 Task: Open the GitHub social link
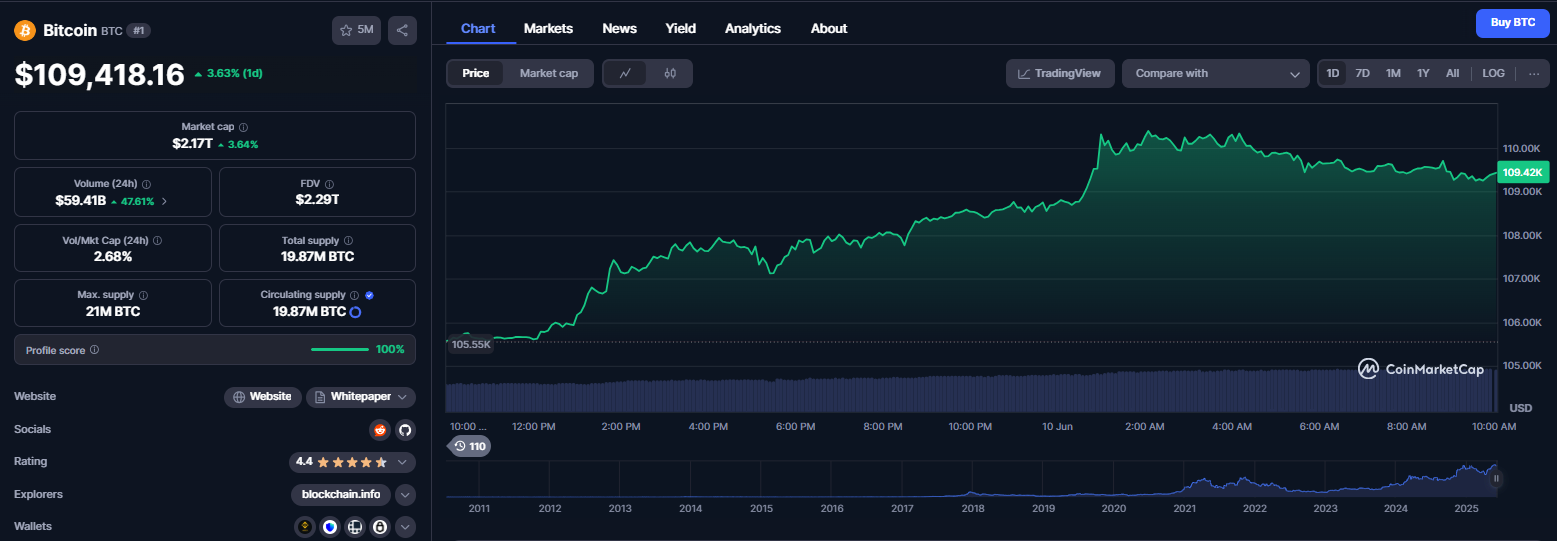[405, 430]
